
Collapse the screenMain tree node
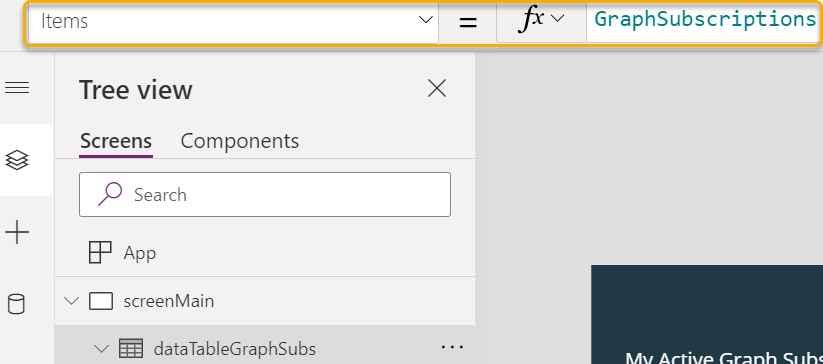pos(71,301)
